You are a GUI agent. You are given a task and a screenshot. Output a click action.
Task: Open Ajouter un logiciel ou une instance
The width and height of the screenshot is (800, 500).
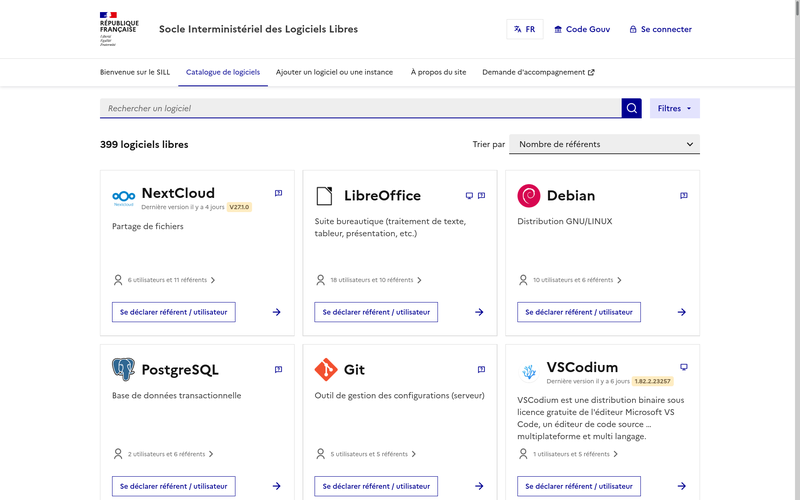click(334, 72)
